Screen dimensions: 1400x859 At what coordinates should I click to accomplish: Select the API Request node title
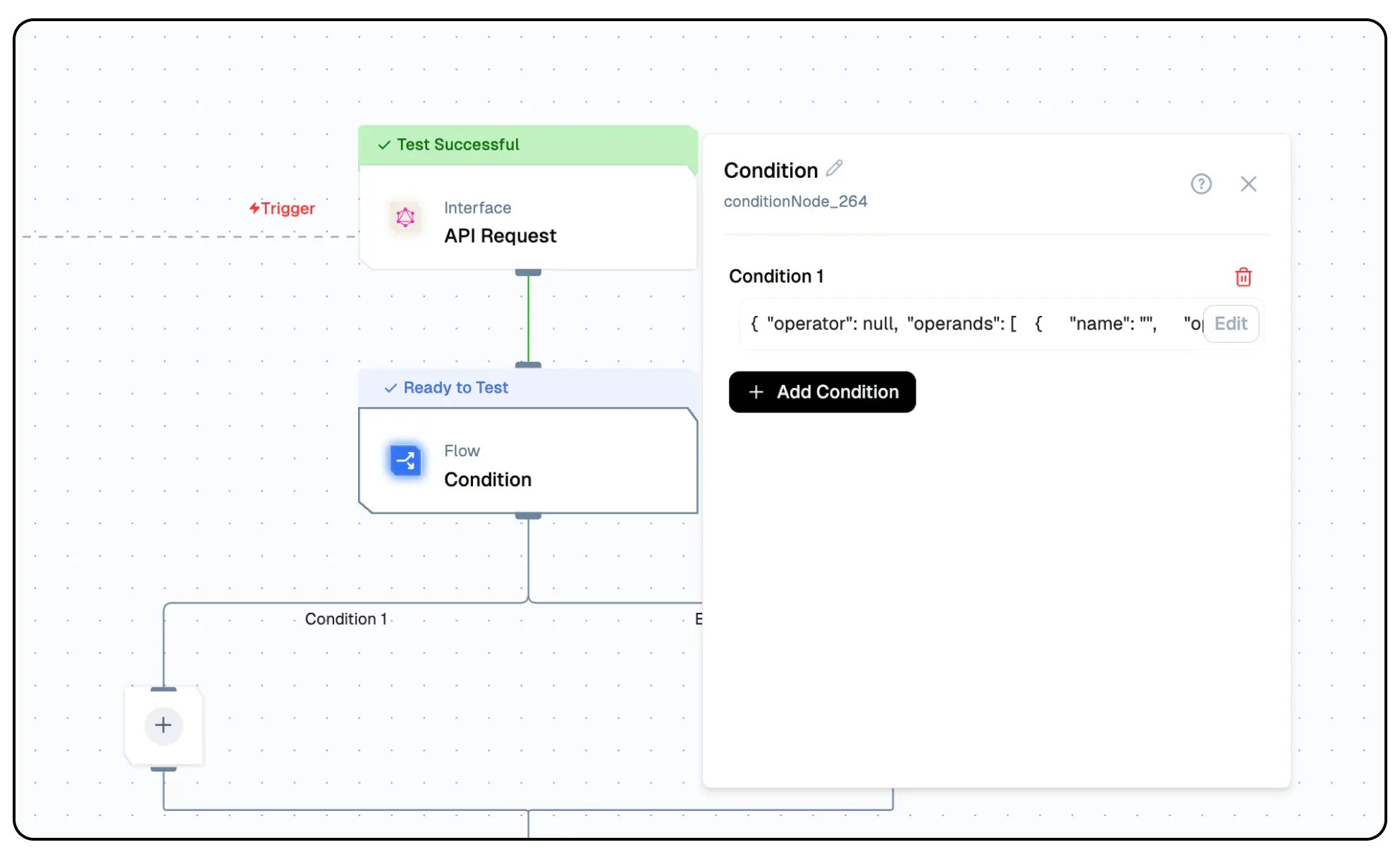pos(500,236)
